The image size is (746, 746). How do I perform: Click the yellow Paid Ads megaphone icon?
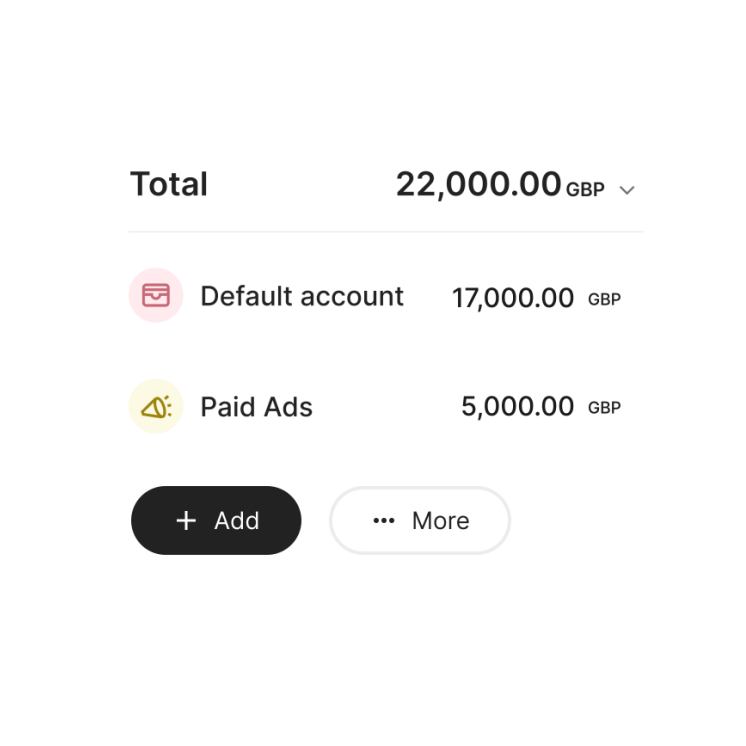156,406
